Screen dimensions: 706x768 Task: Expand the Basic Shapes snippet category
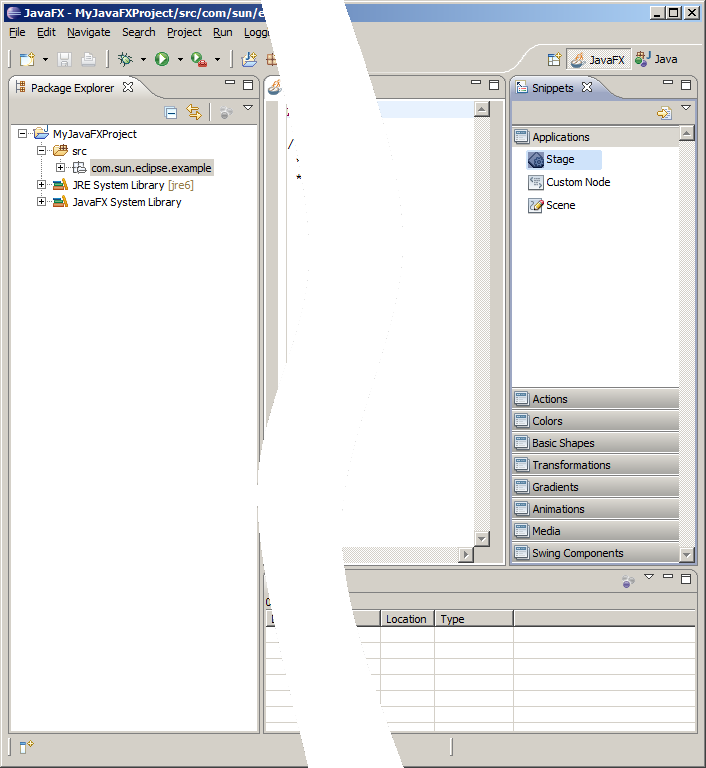pyautogui.click(x=562, y=443)
